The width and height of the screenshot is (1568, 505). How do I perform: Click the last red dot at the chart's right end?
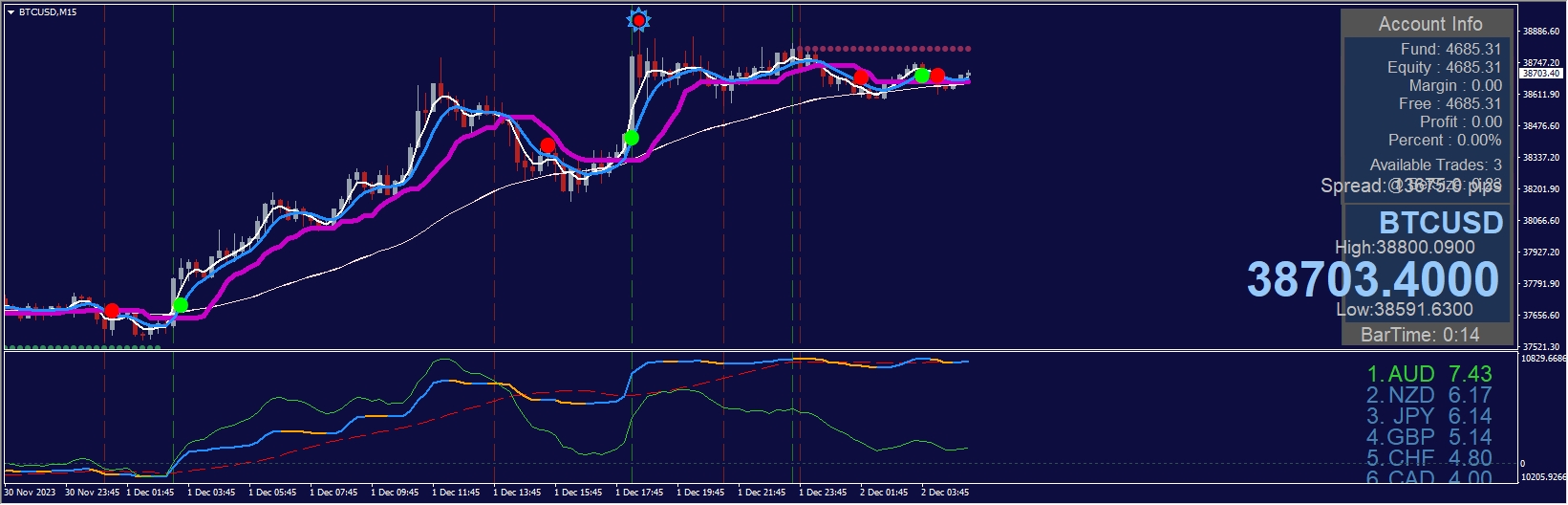937,76
